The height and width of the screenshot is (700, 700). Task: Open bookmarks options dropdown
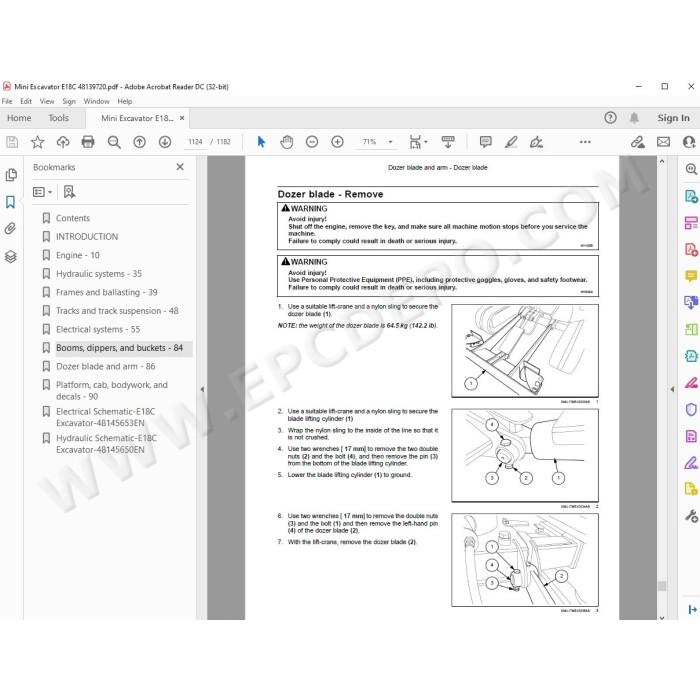coord(42,192)
